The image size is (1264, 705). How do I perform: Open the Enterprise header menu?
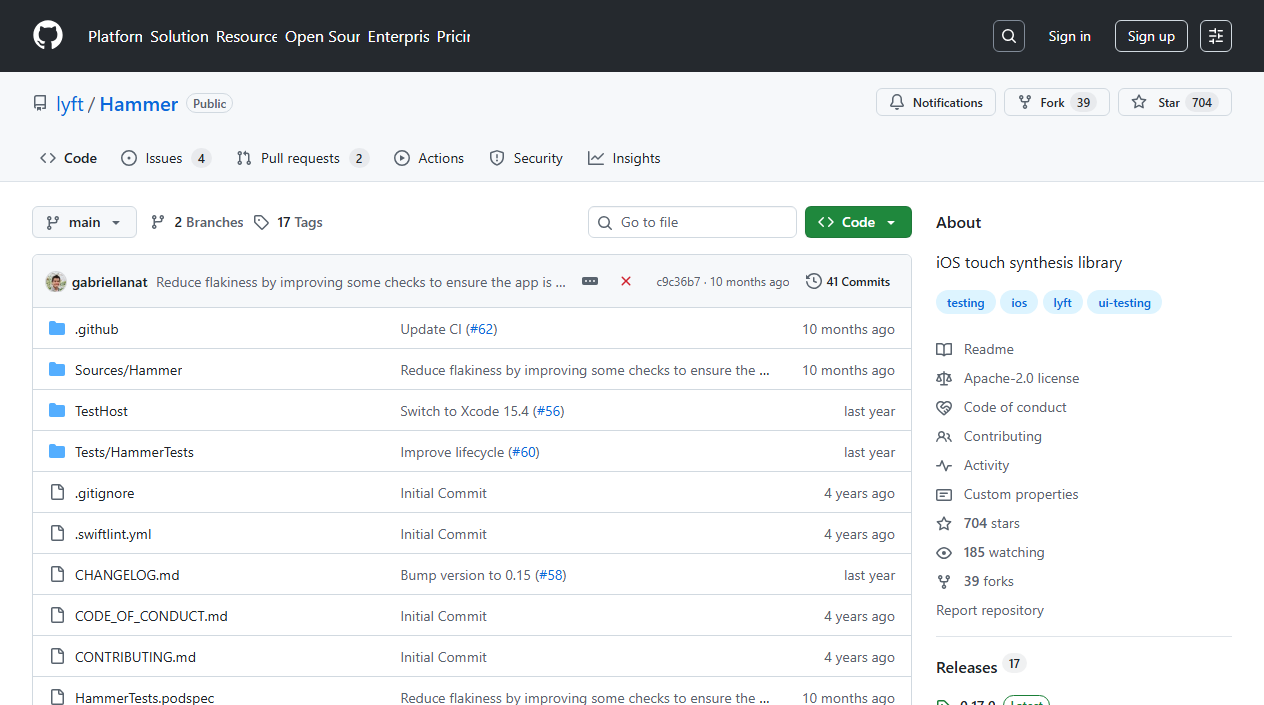(x=398, y=36)
